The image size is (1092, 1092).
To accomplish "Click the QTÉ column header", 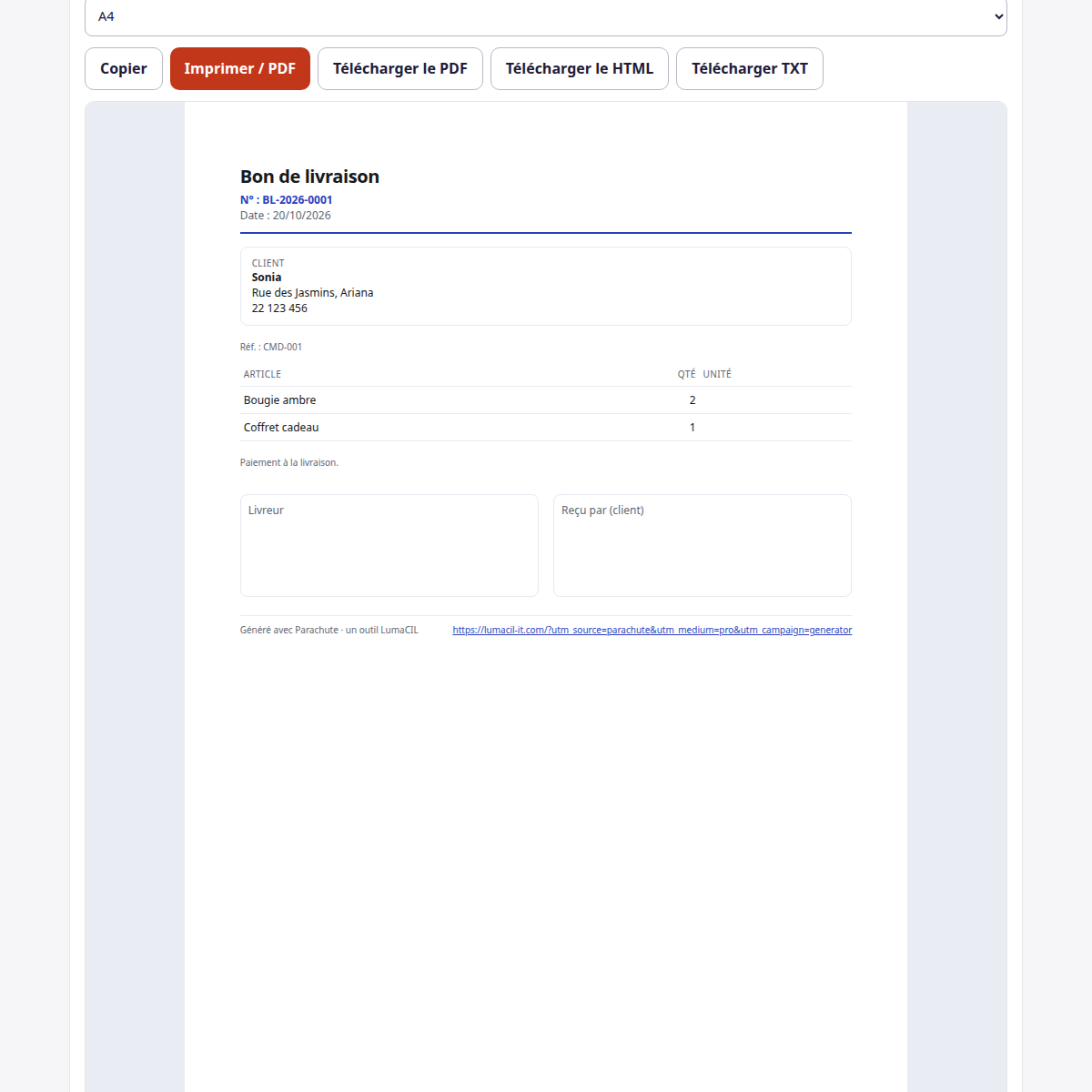I will [x=686, y=374].
